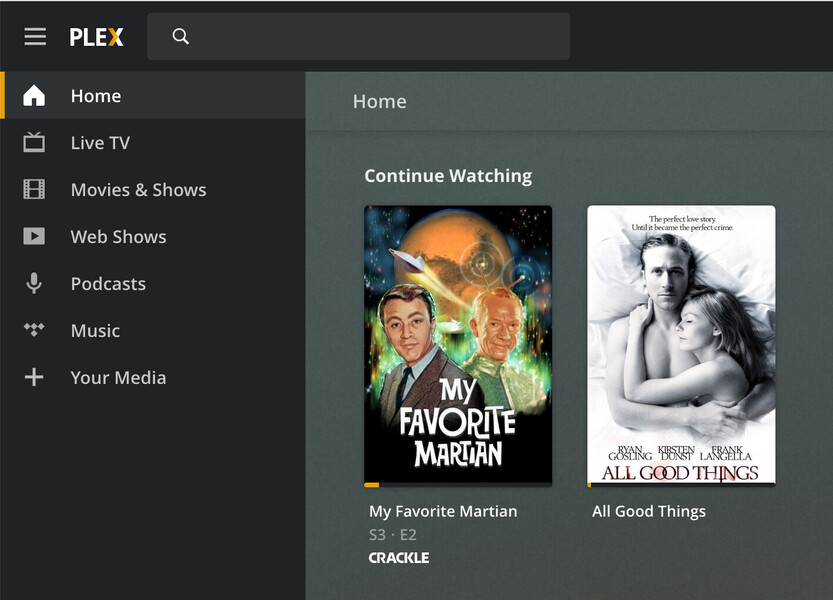
Task: Open the Music section
Action: point(153,330)
